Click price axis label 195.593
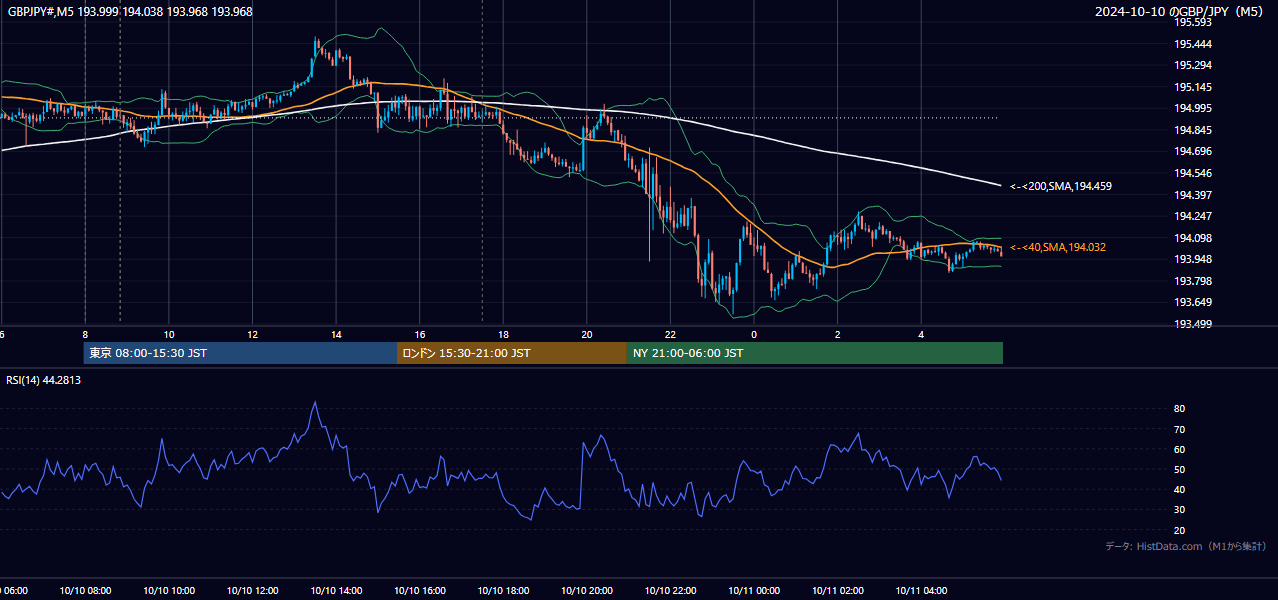The image size is (1278, 600). tap(1193, 22)
